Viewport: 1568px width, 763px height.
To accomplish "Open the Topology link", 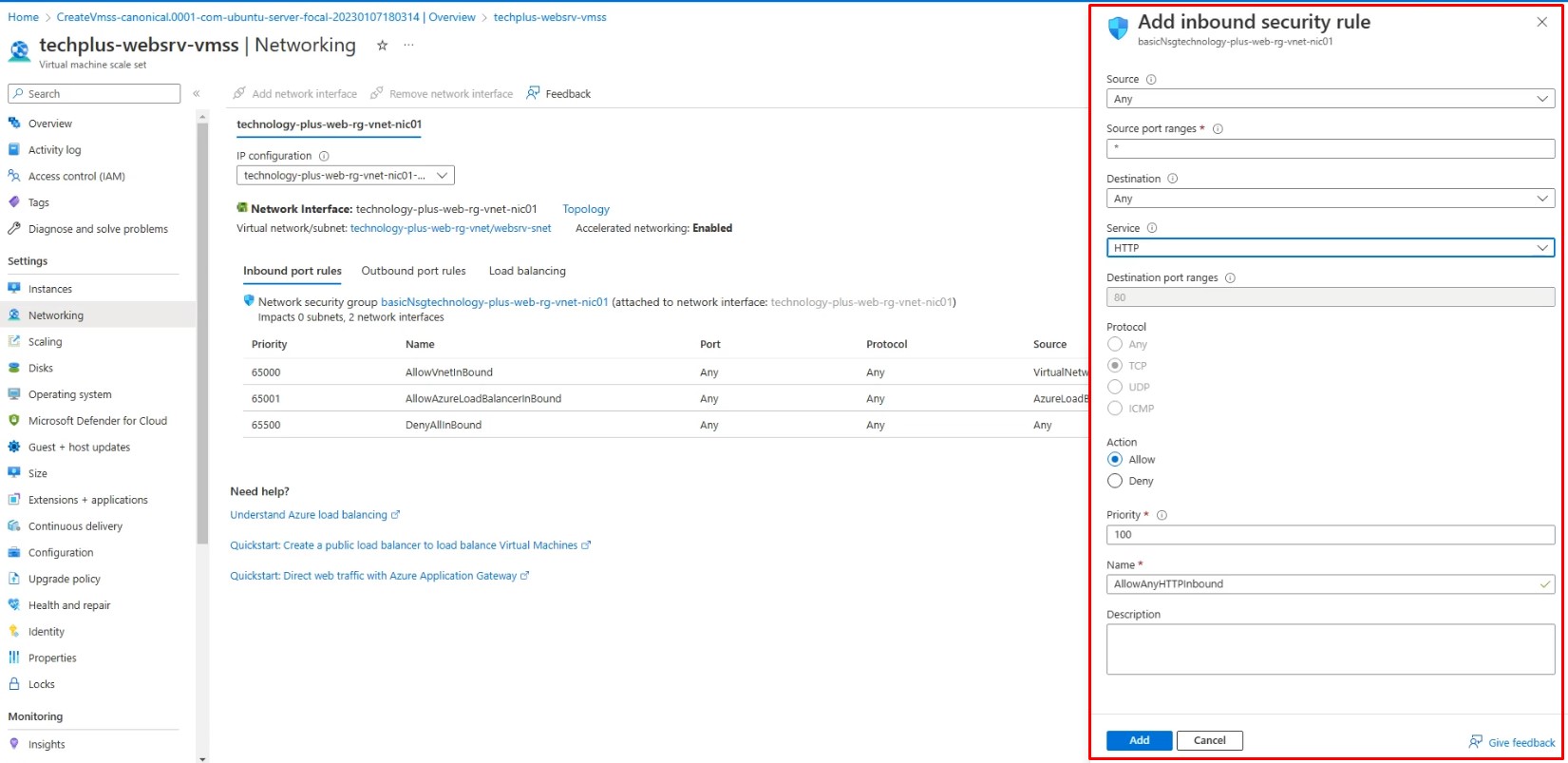I will pos(586,209).
